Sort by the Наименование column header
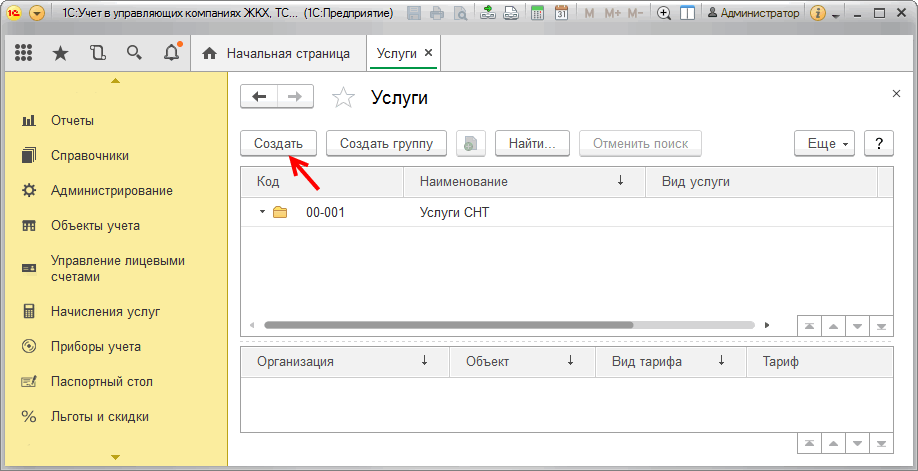Image resolution: width=918 pixels, height=471 pixels. coord(524,182)
